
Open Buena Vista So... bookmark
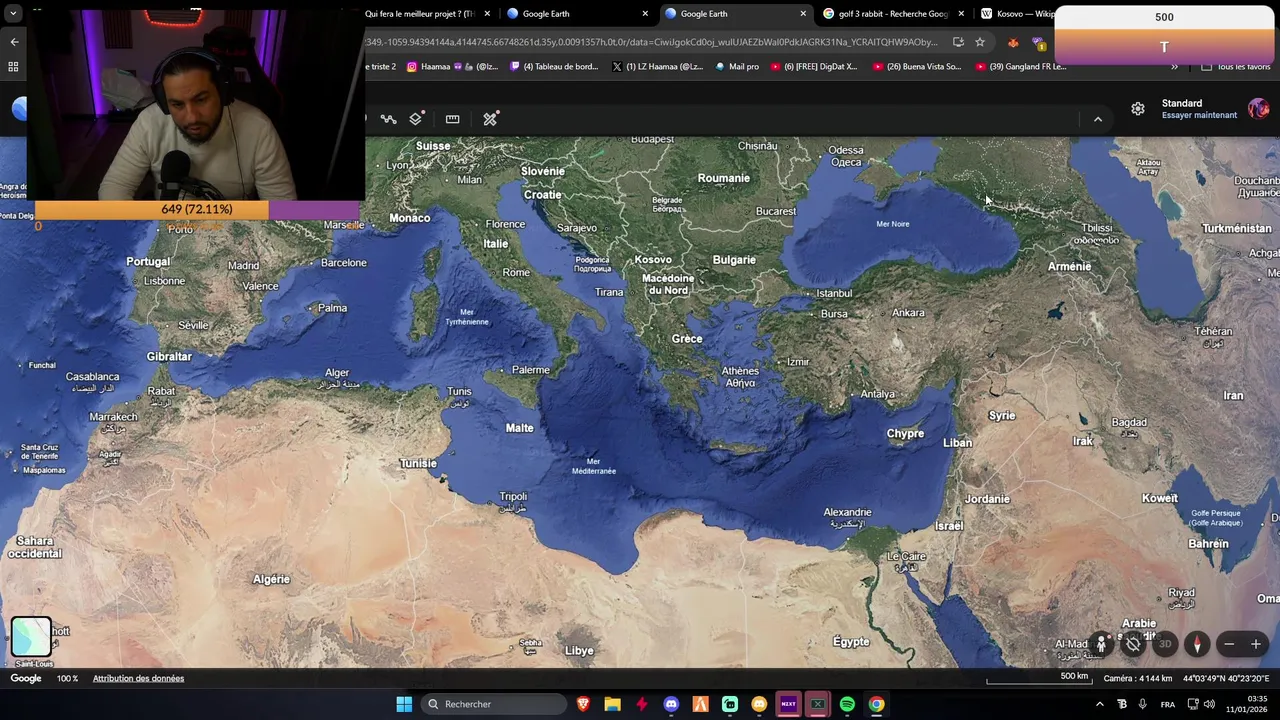(x=917, y=67)
